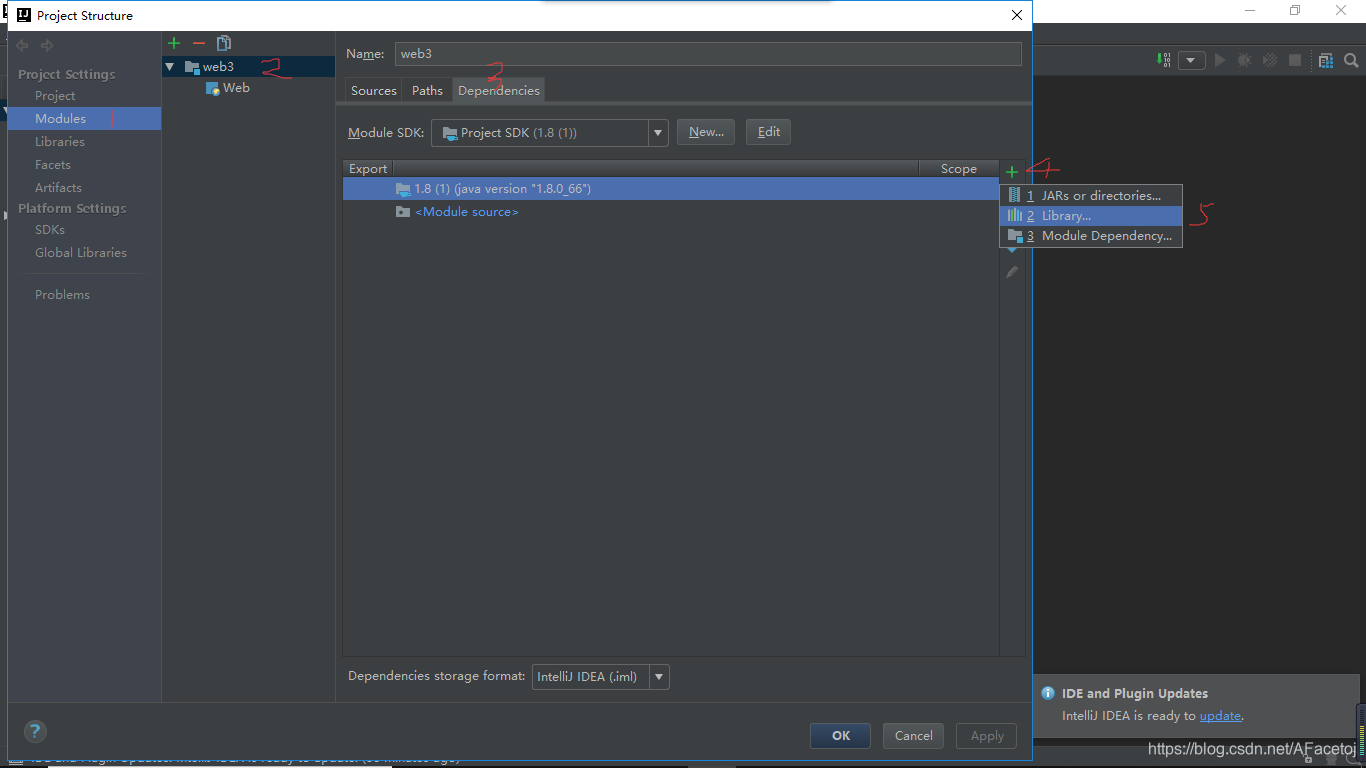Click the OK button
The image size is (1366, 768).
coord(840,736)
